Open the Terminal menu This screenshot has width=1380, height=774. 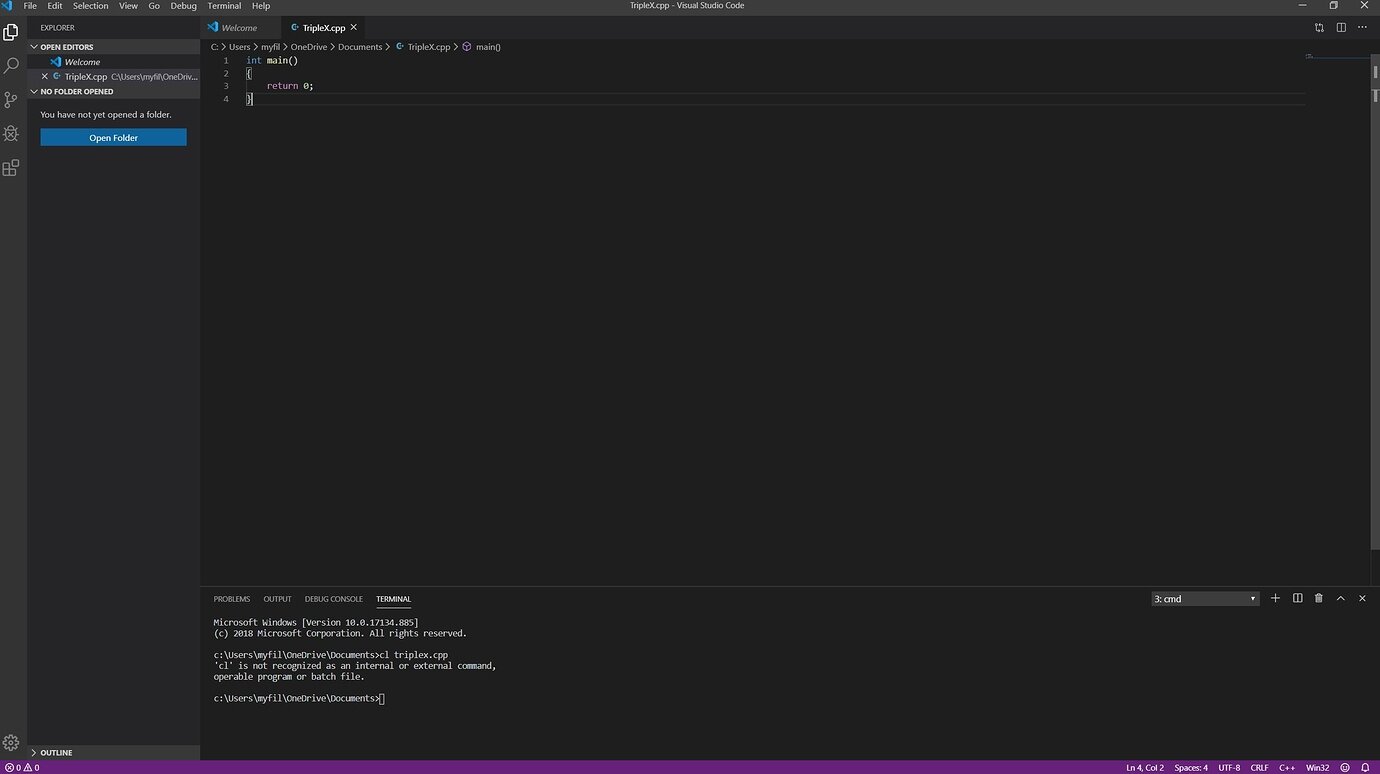224,6
